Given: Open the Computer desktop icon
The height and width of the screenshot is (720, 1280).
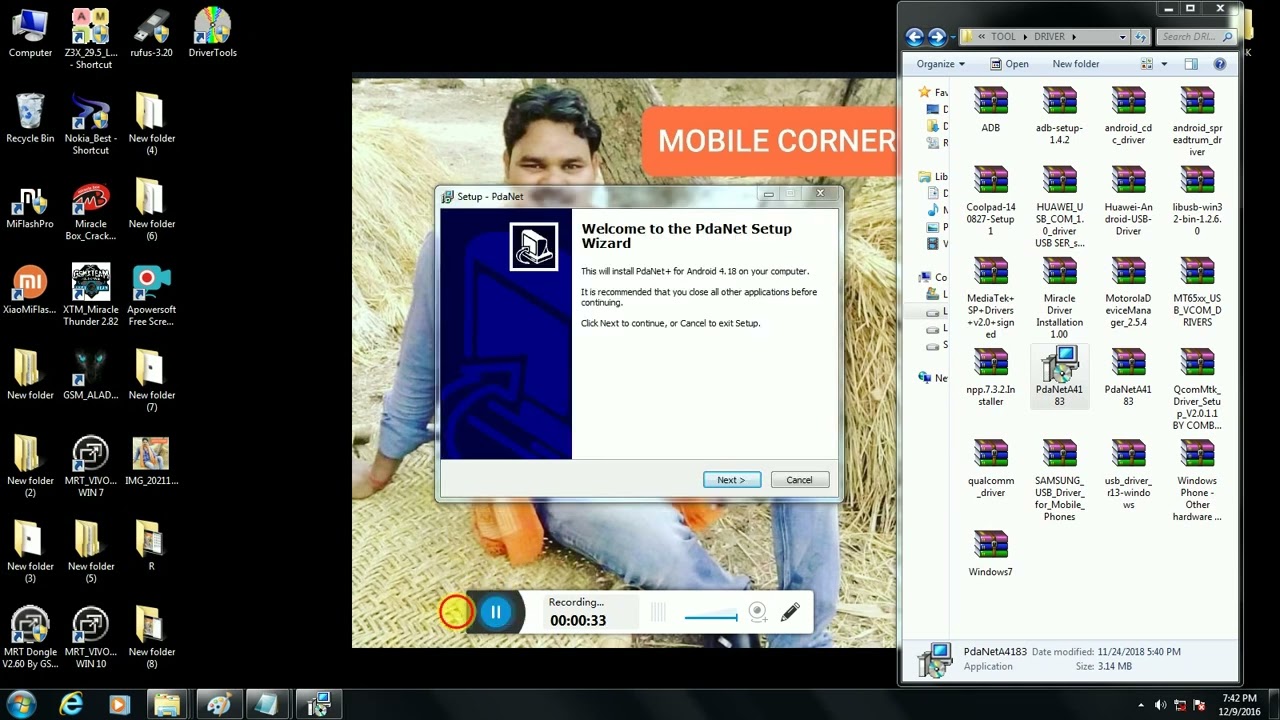Looking at the screenshot, I should 30,33.
